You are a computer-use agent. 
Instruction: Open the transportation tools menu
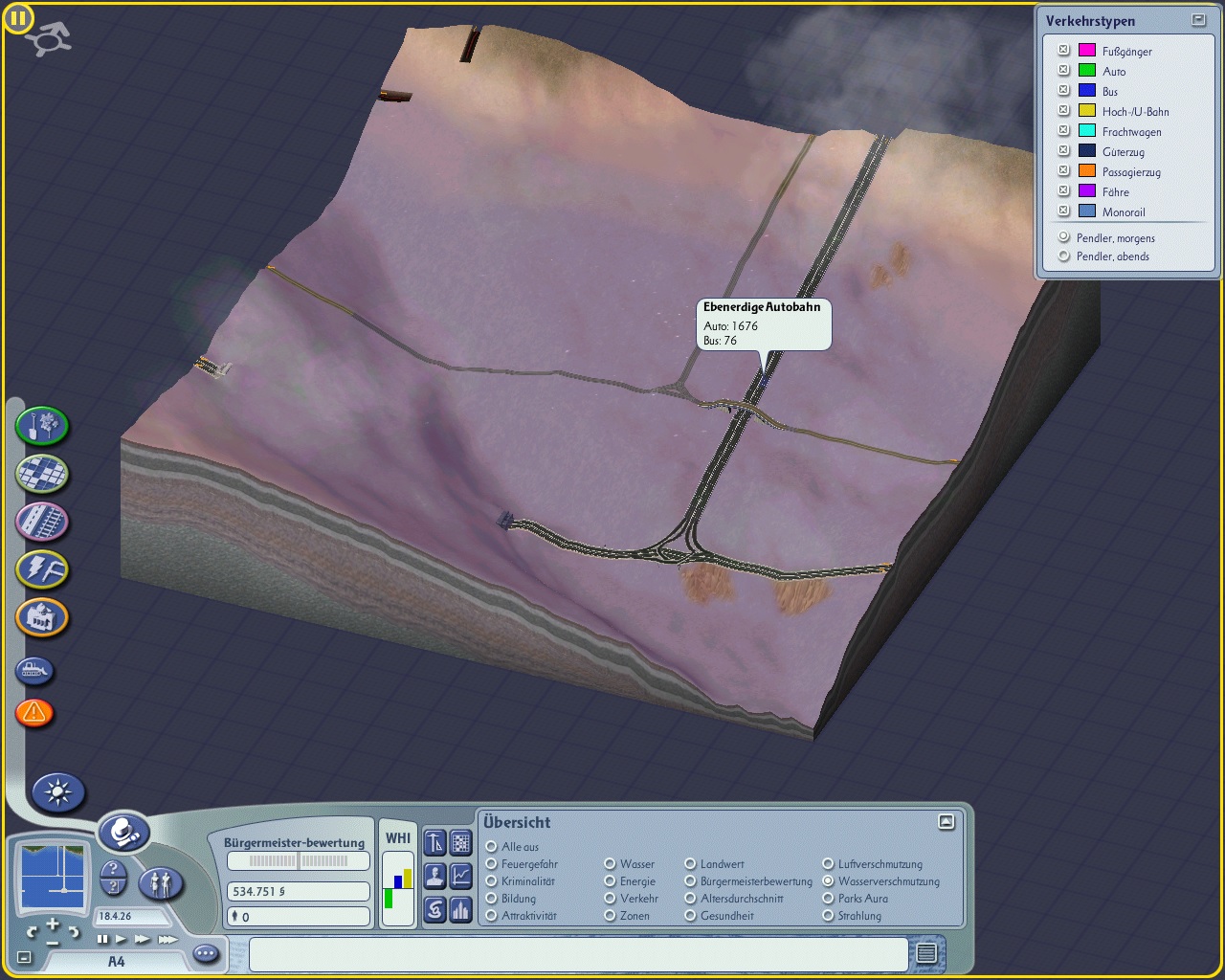[42, 522]
